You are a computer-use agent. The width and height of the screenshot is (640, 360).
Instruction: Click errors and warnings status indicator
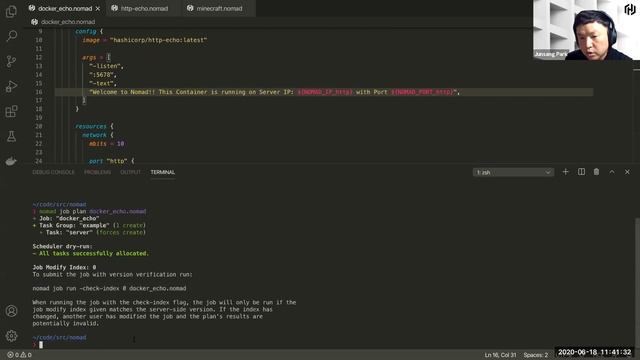pos(19,355)
